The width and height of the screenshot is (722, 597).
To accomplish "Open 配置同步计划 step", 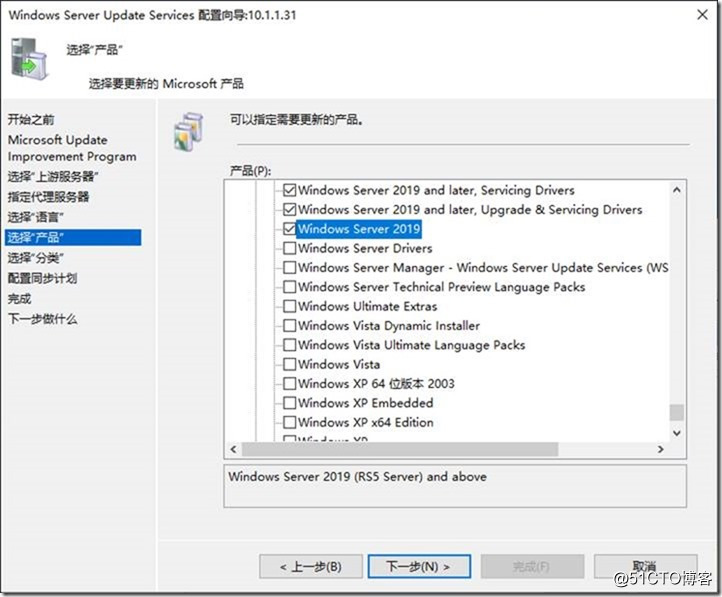I will 42,278.
